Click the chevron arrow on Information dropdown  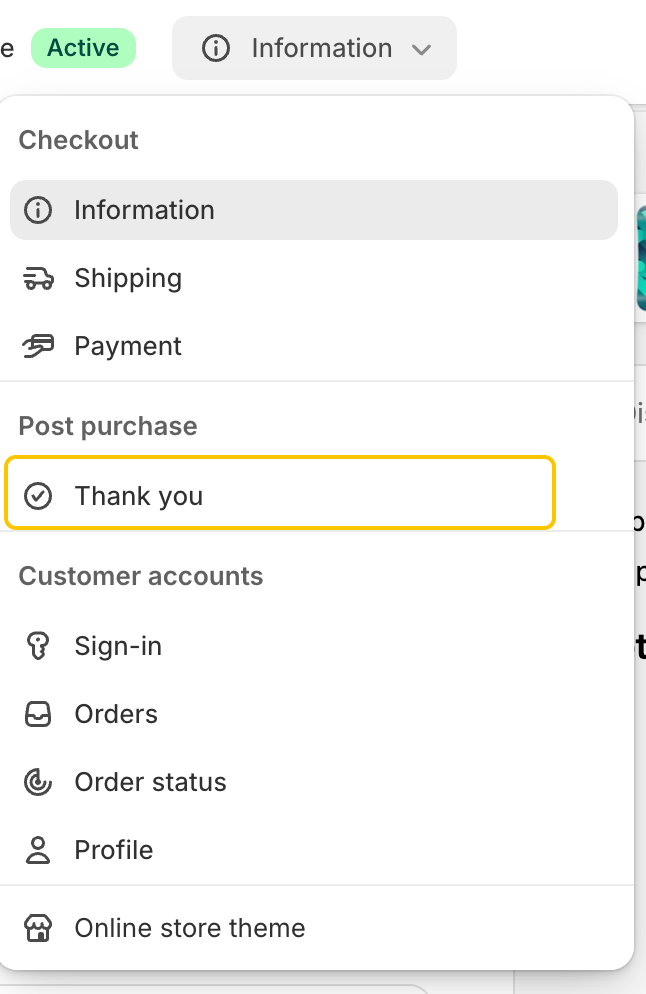click(422, 49)
